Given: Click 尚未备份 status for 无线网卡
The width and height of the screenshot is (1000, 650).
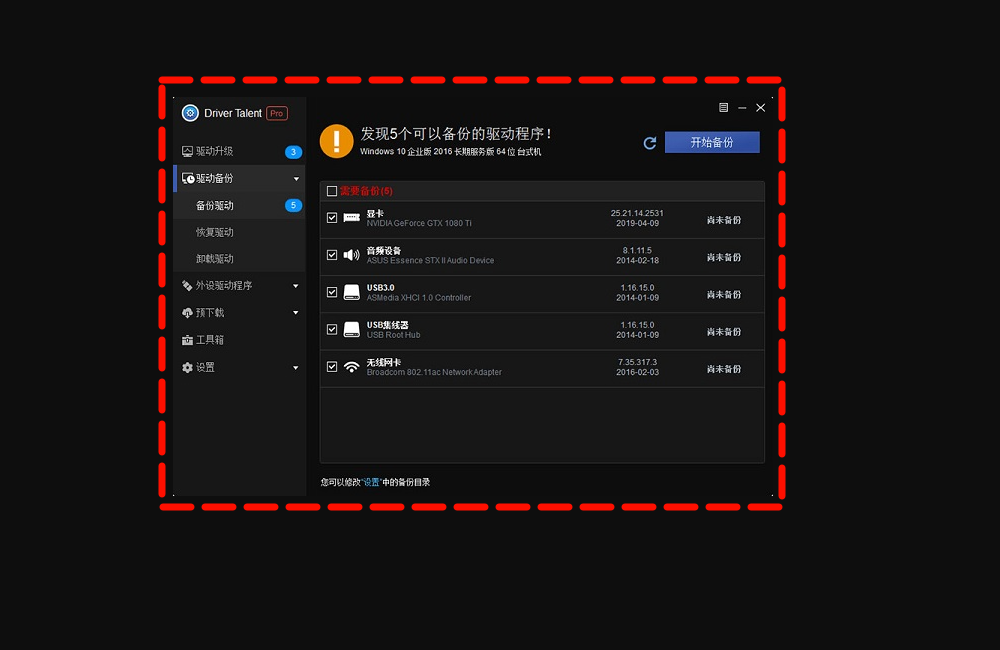Looking at the screenshot, I should pos(724,369).
